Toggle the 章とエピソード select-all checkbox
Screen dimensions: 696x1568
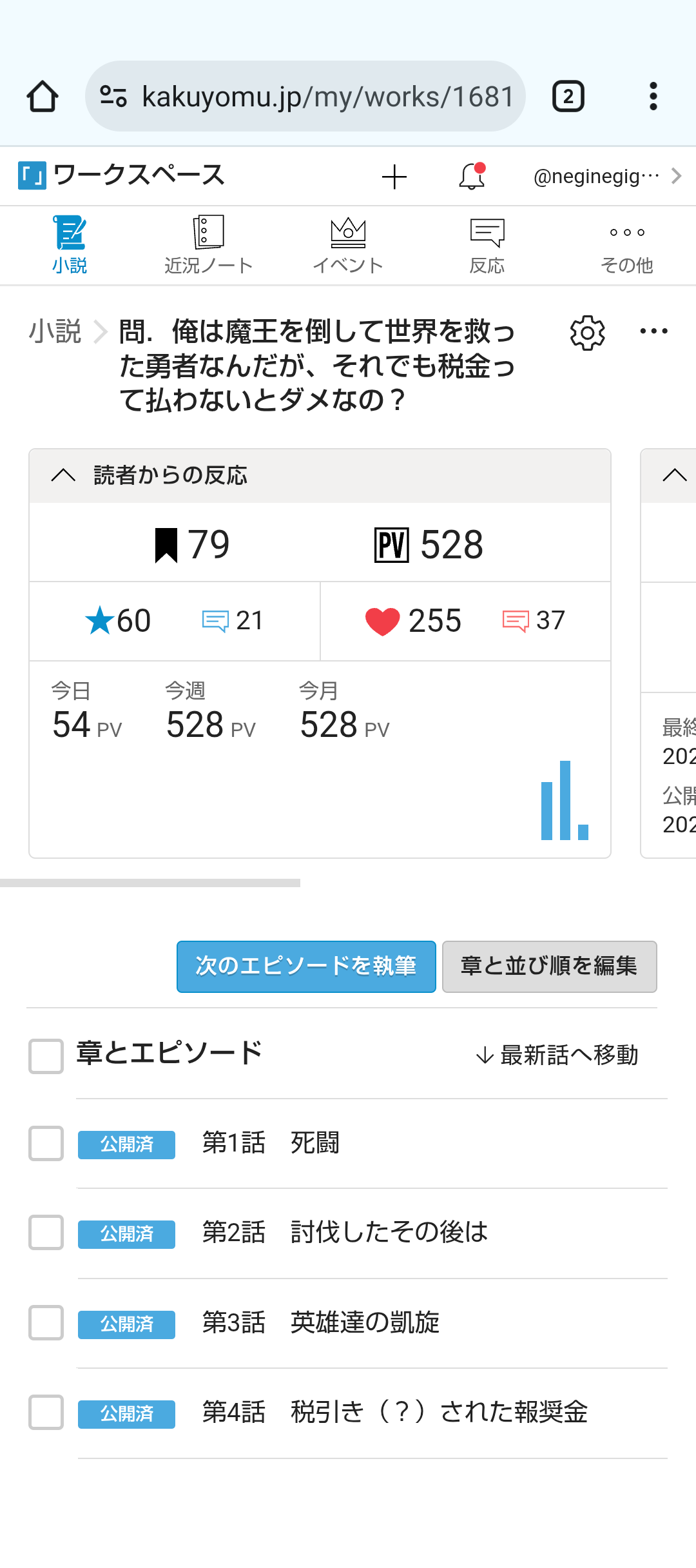click(x=46, y=1055)
